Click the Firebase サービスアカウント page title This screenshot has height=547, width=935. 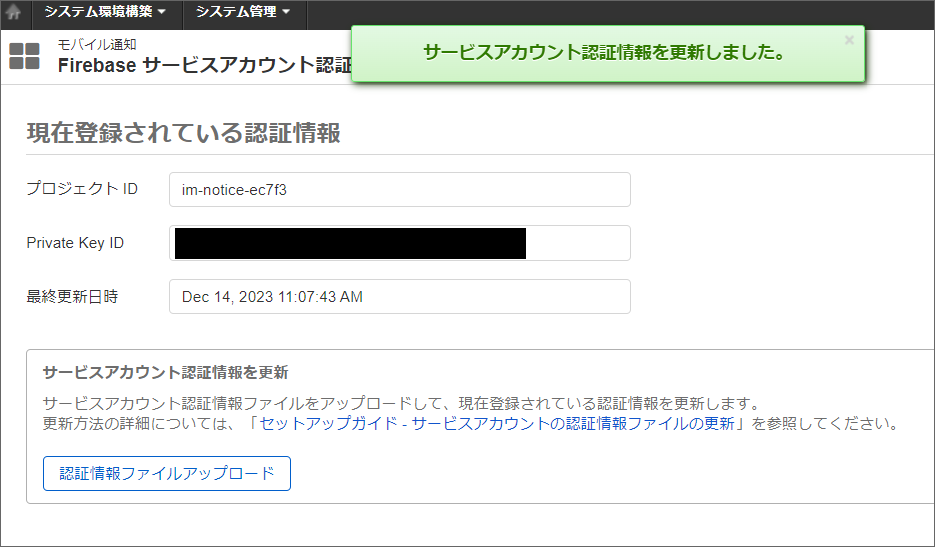point(205,64)
